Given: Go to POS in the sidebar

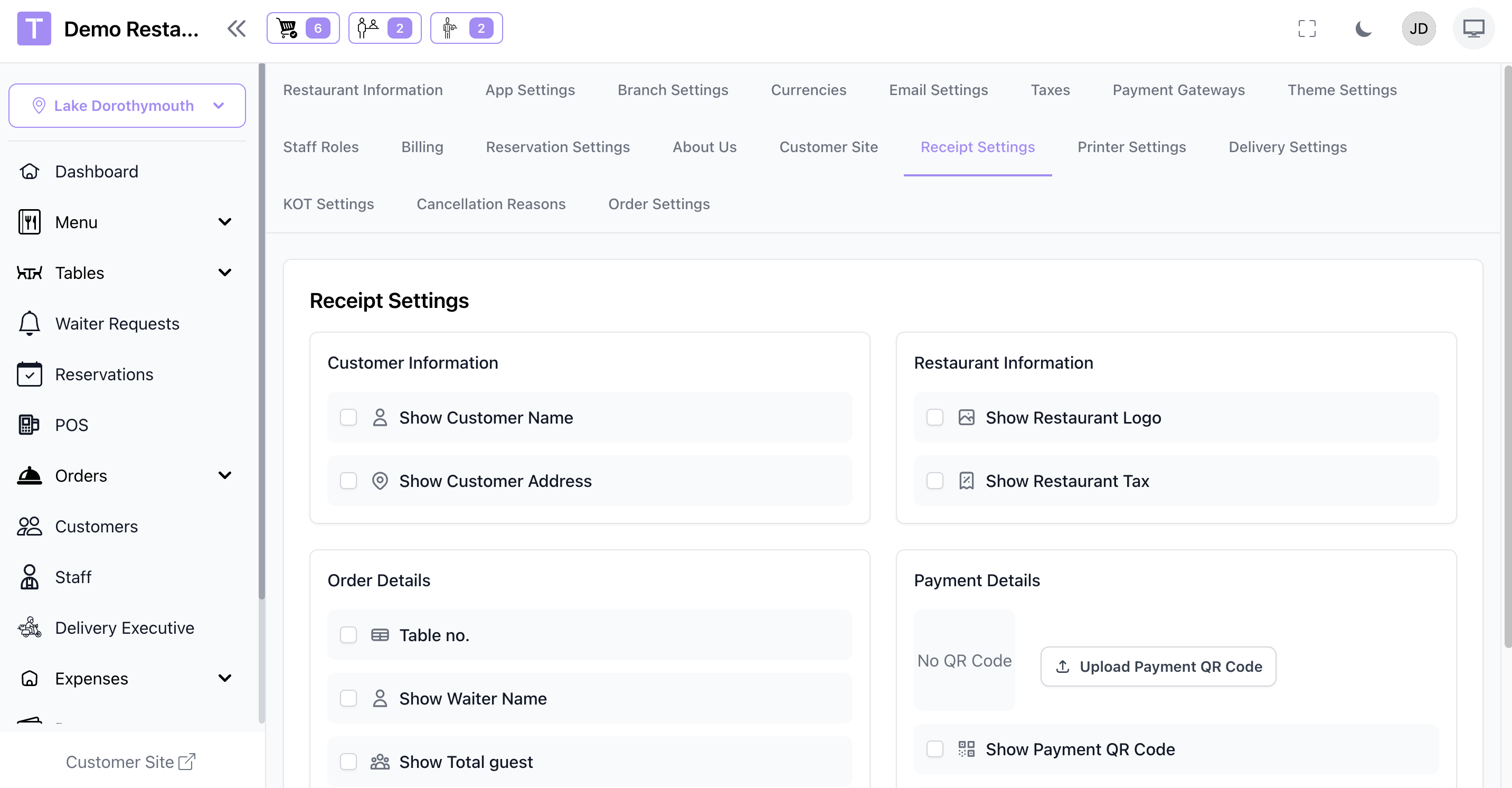Looking at the screenshot, I should [72, 425].
